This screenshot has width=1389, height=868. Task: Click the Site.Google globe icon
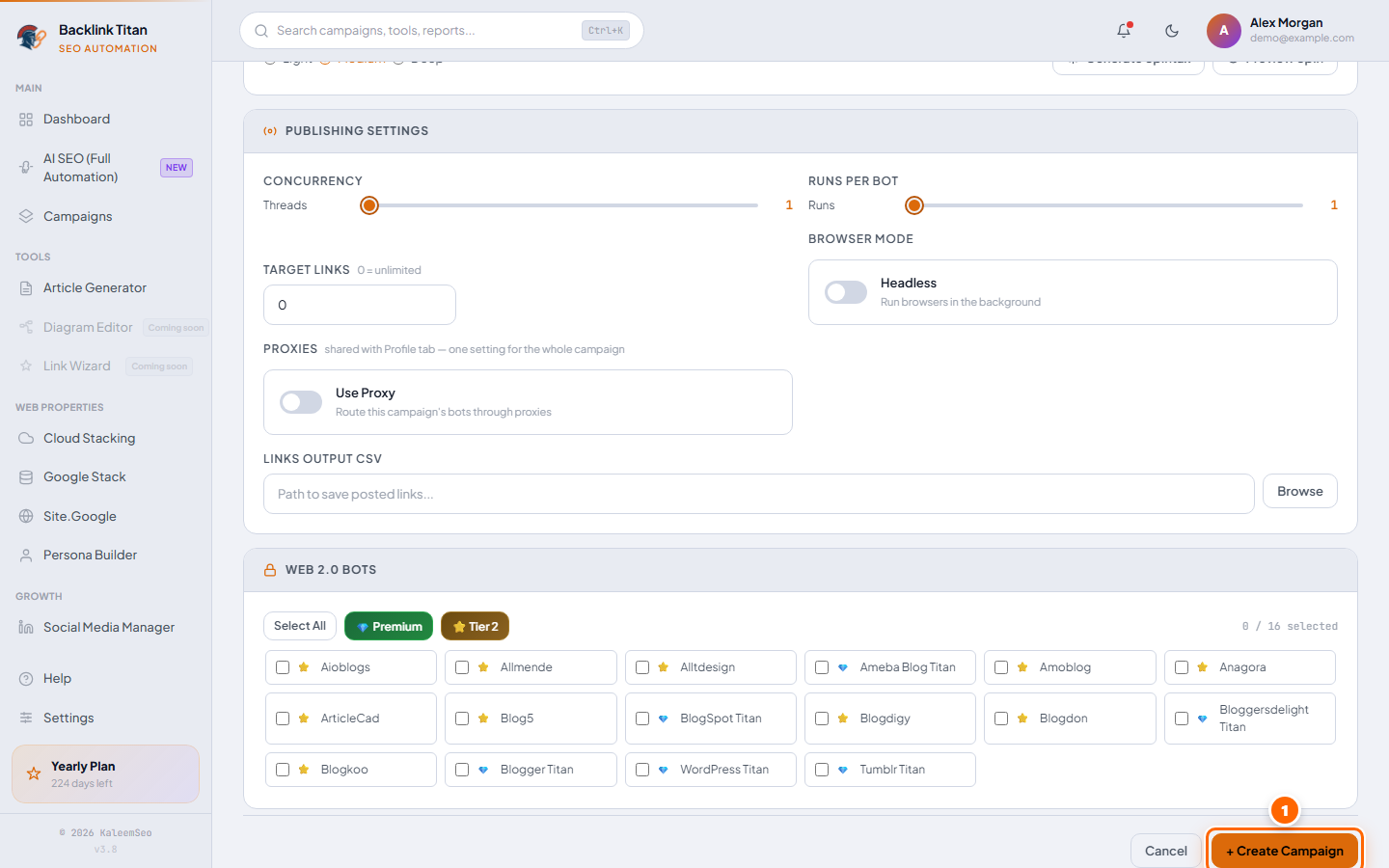[x=26, y=516]
